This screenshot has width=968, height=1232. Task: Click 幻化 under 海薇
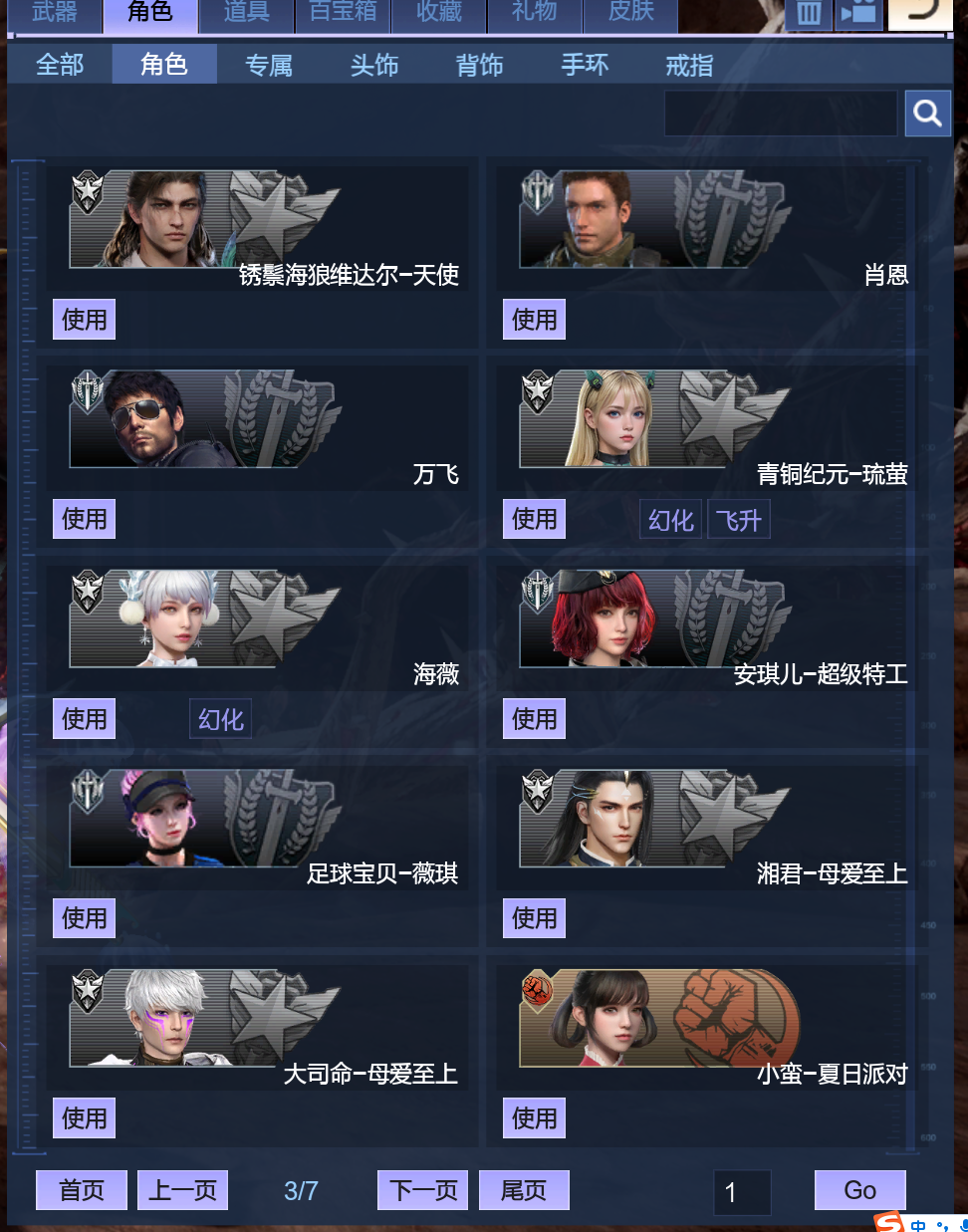tap(220, 719)
